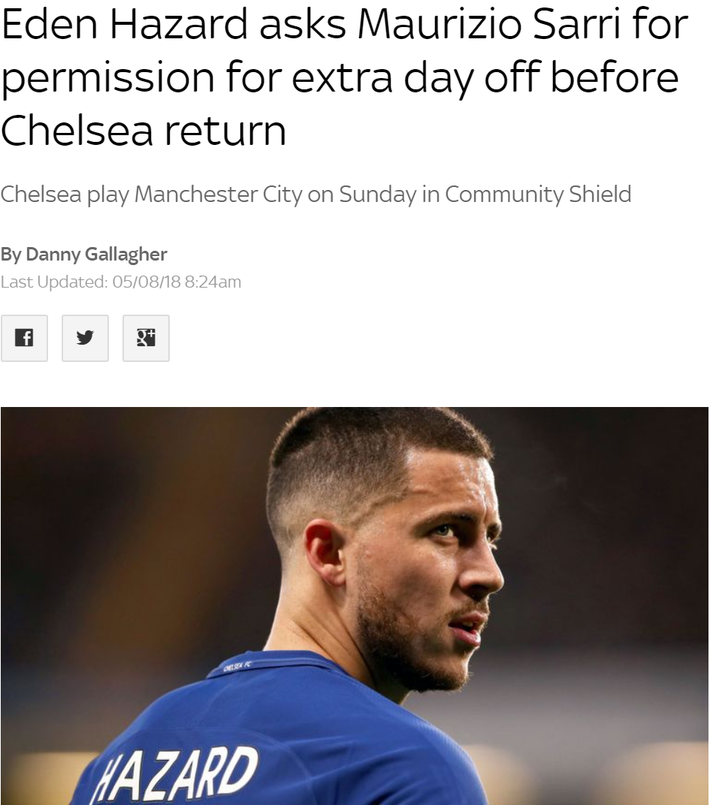Click the "05/08/18" date text

(x=145, y=282)
